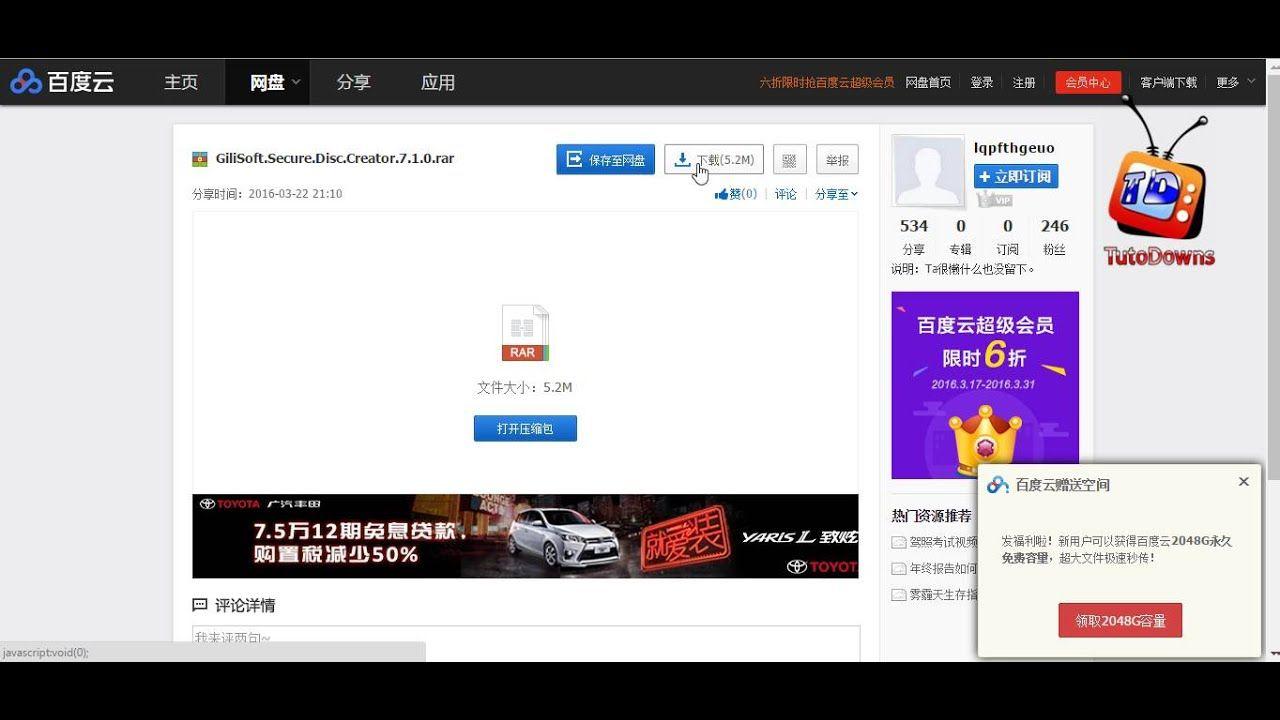
Task: Click username lqpfthgeuo
Action: (x=1014, y=148)
